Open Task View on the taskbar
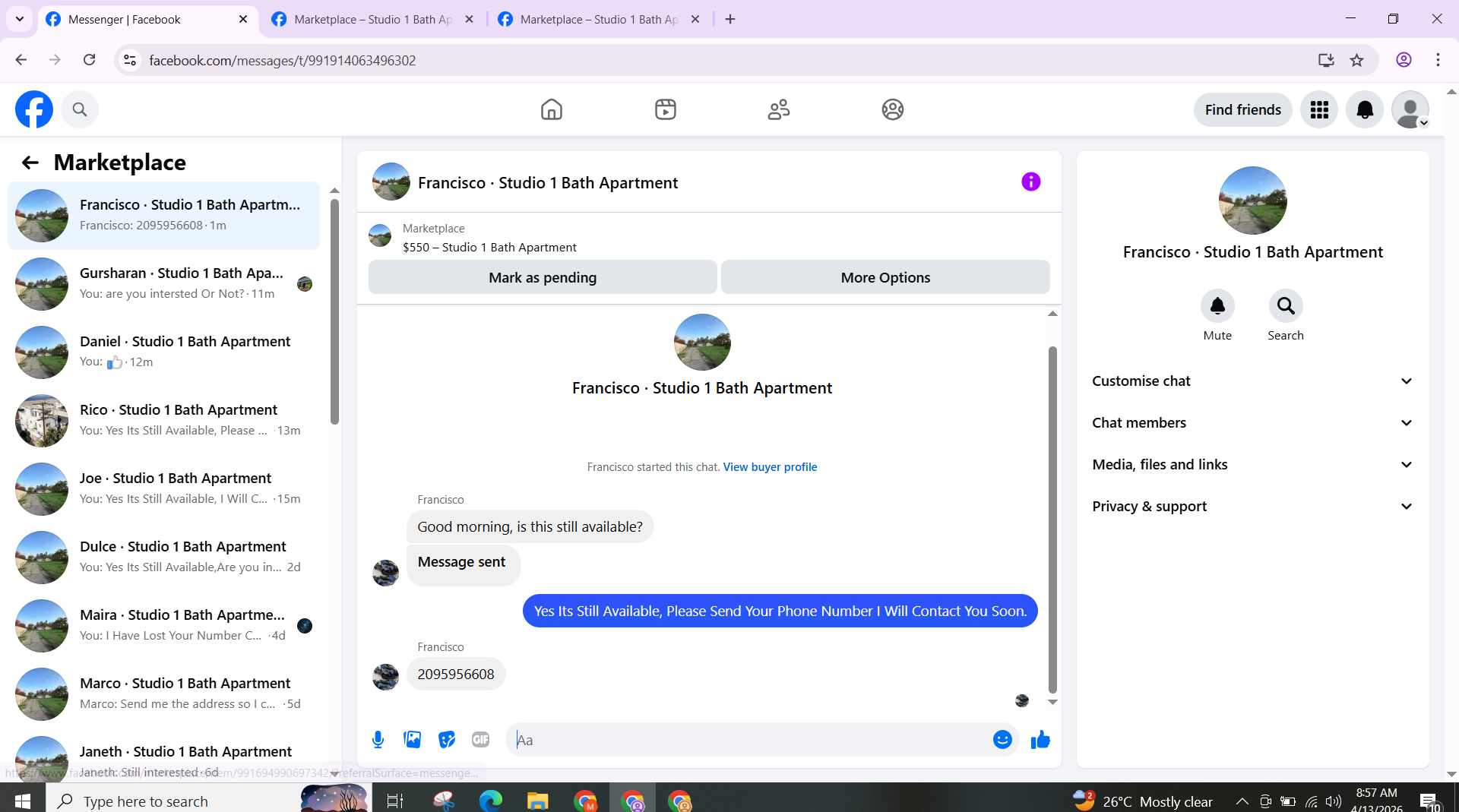 [x=395, y=801]
